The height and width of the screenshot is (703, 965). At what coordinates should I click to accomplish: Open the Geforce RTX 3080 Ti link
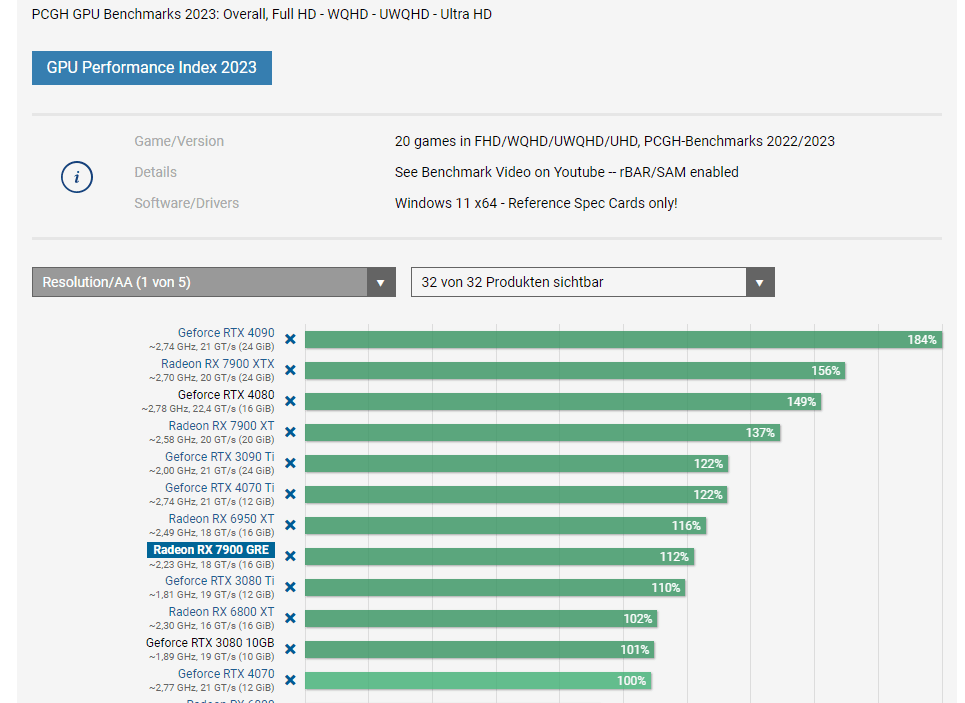pos(220,580)
